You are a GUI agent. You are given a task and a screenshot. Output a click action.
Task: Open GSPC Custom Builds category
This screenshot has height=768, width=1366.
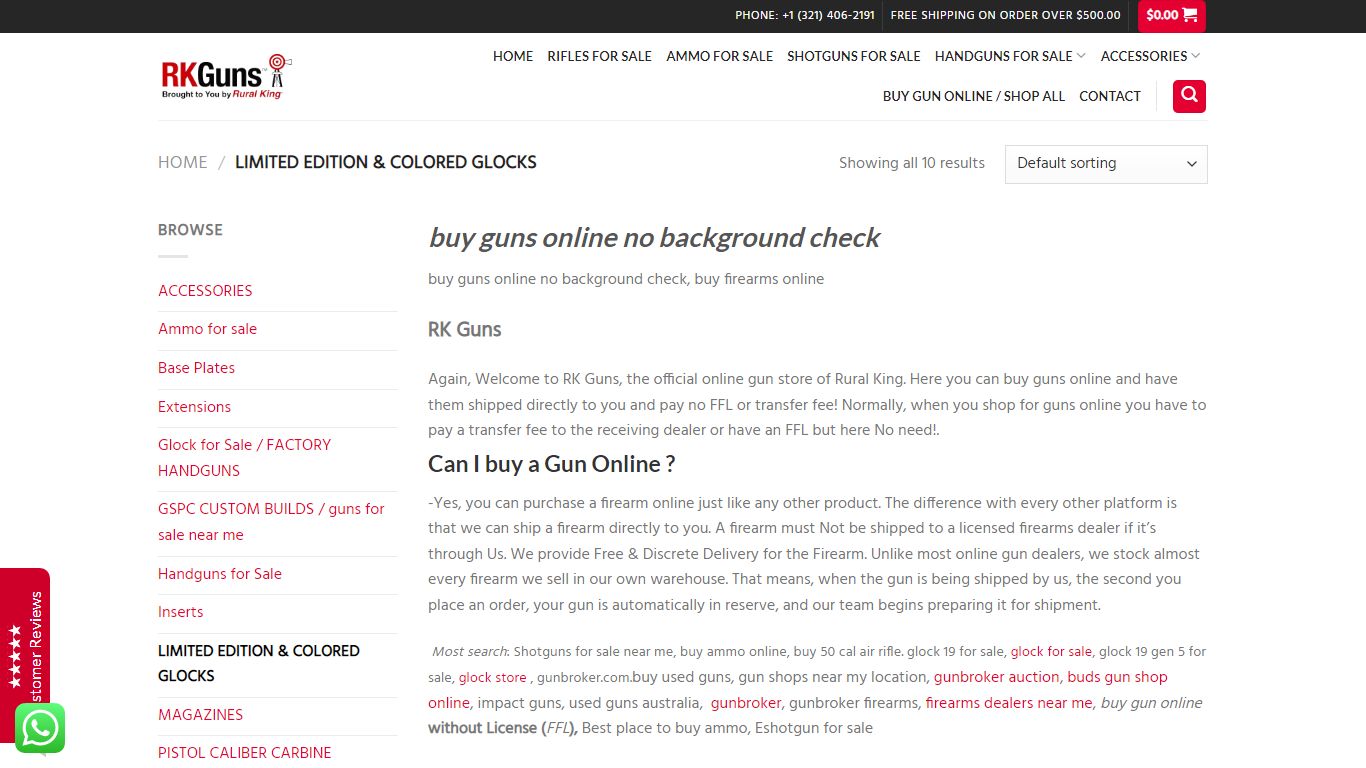pyautogui.click(x=271, y=522)
